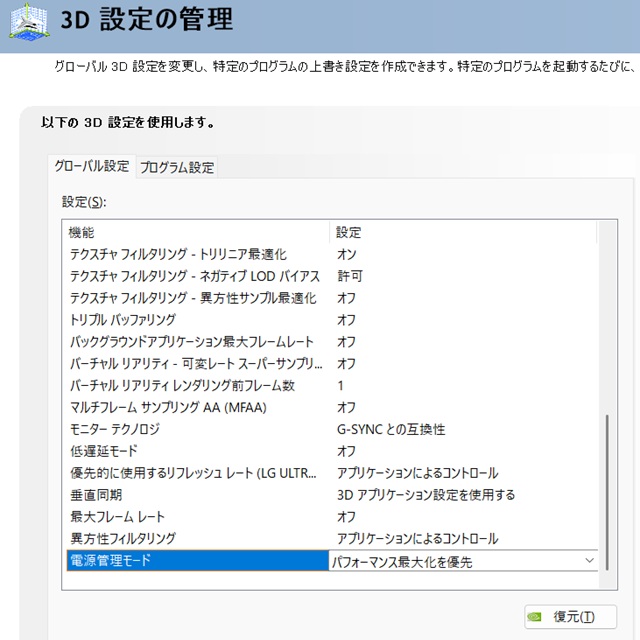Switch to the グローバル設定 tab
Screen dimensions: 640x640
click(x=91, y=166)
